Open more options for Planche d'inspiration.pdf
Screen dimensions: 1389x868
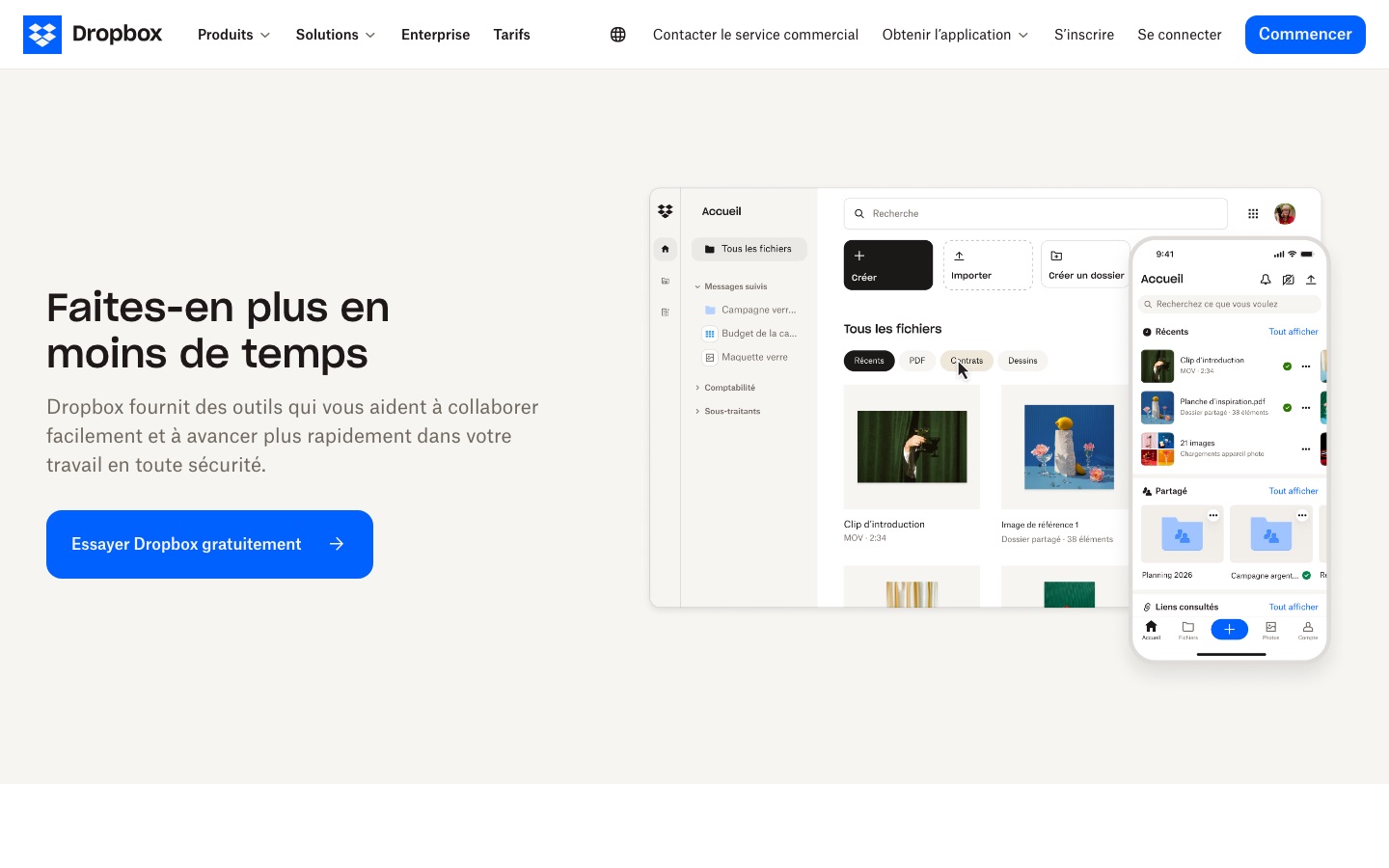pos(1306,408)
